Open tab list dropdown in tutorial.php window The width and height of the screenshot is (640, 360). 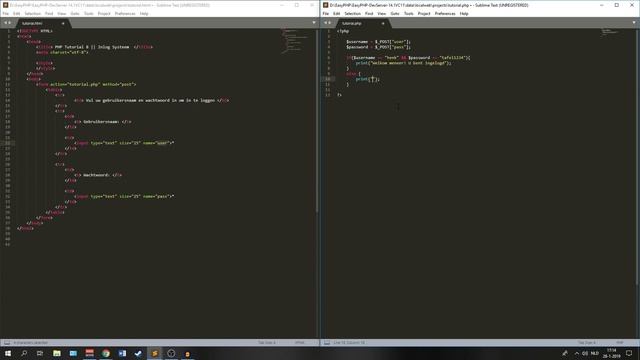[634, 23]
